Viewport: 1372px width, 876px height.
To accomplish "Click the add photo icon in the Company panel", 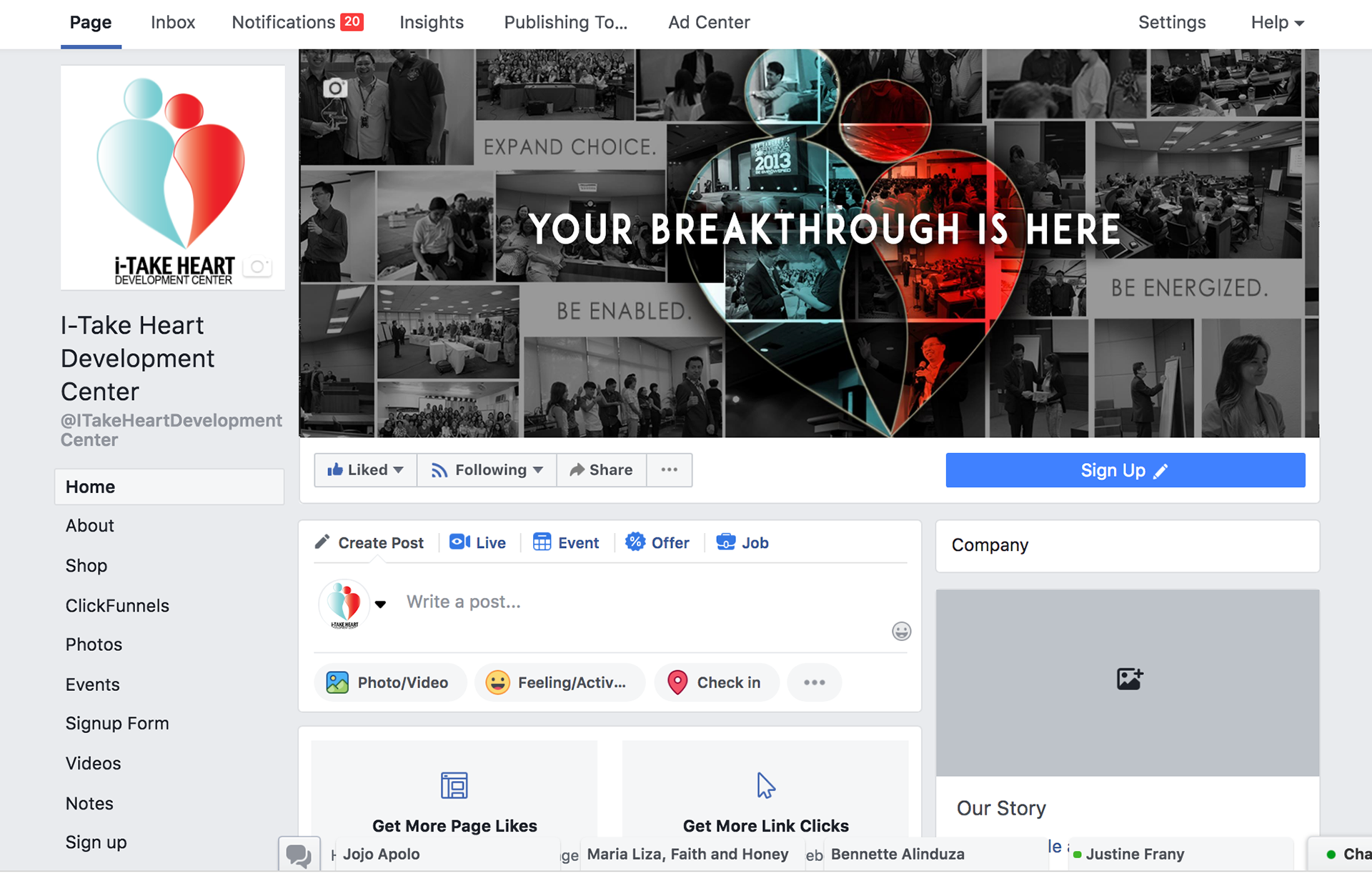I will click(1129, 678).
